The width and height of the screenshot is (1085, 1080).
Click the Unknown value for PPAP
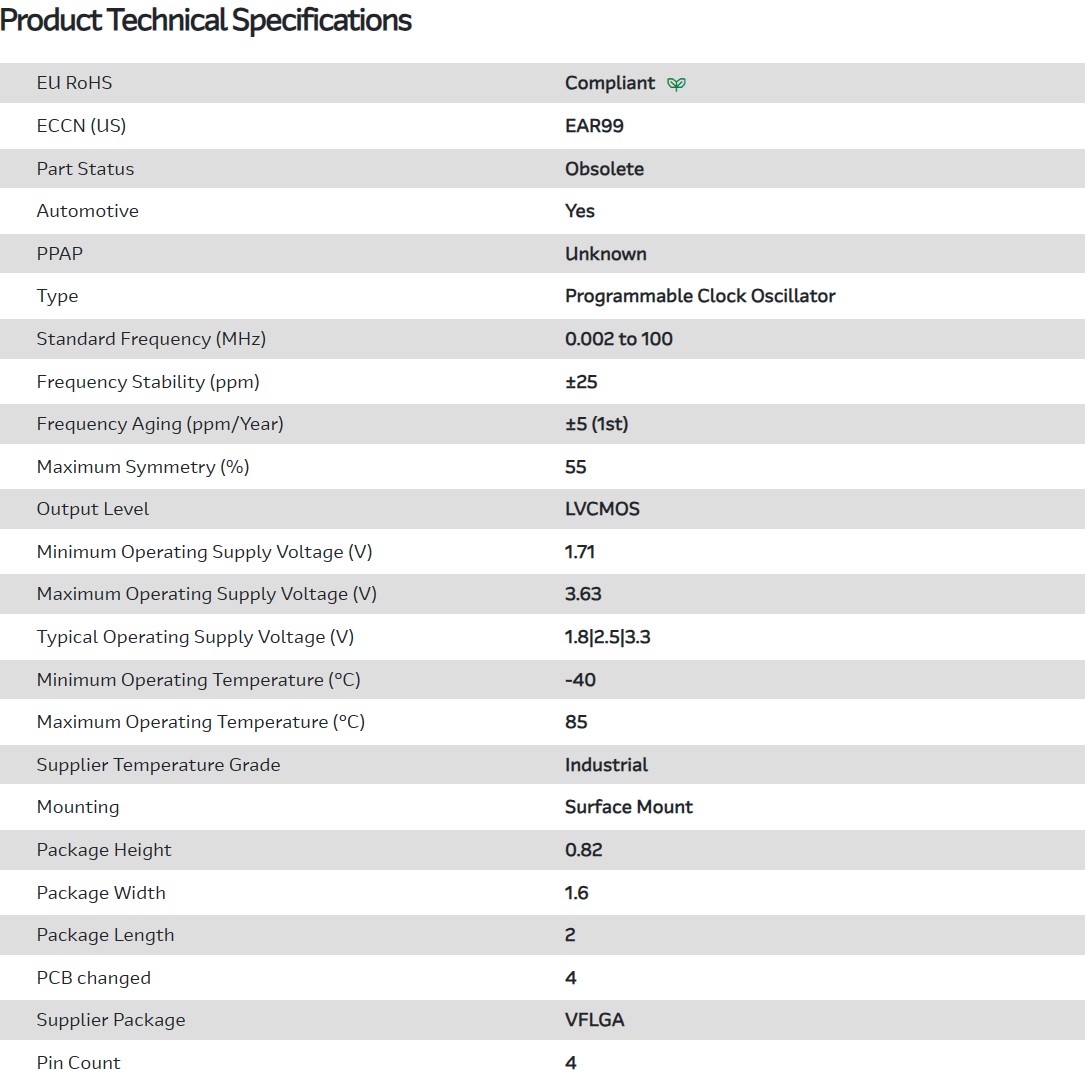(x=605, y=254)
